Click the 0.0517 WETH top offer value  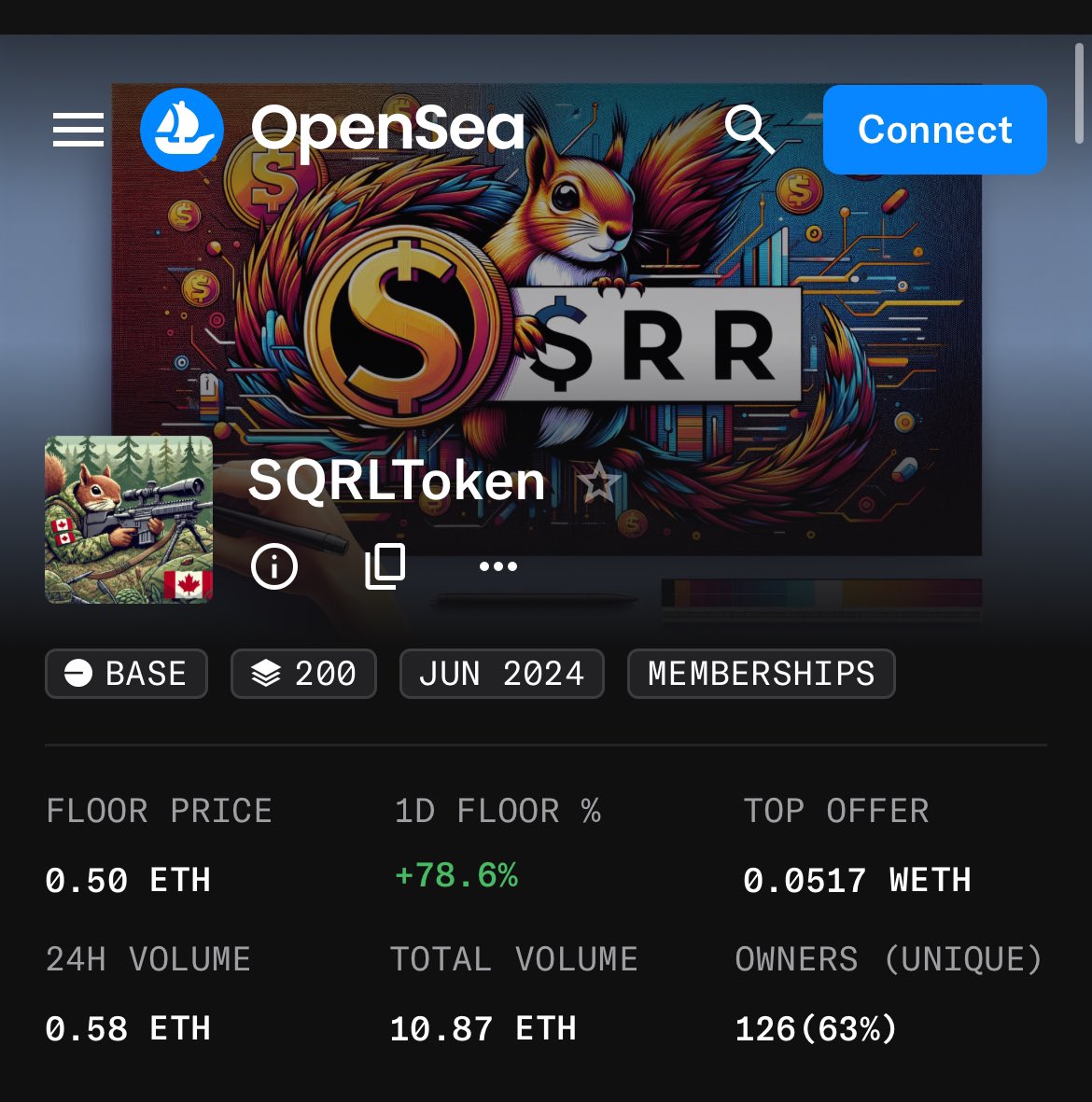(x=857, y=880)
